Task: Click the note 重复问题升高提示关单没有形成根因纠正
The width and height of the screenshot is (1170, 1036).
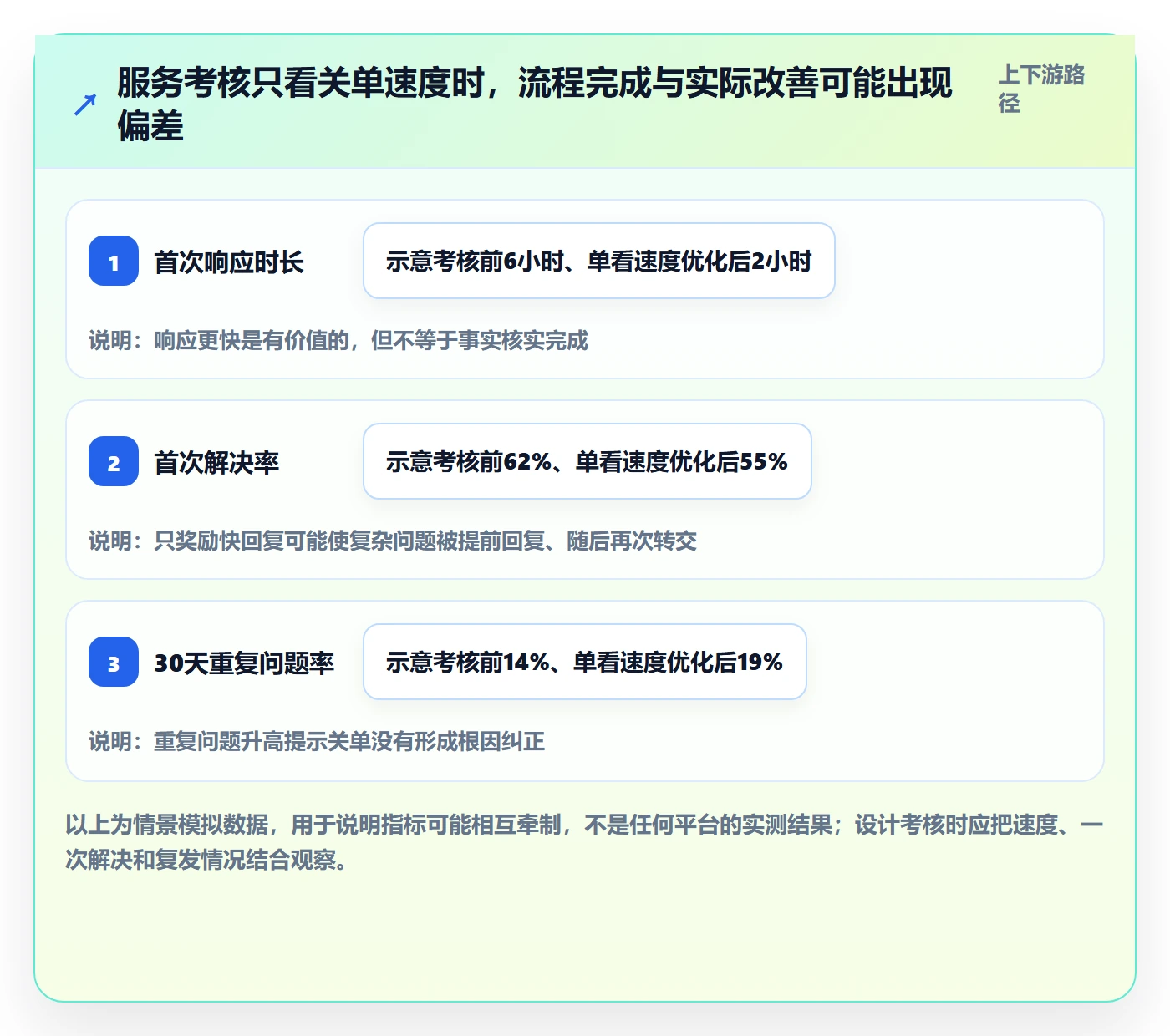Action: 349,742
